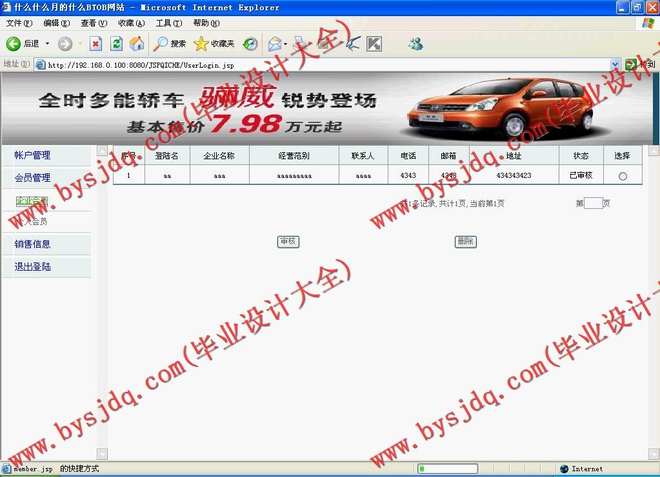Viewport: 660px width, 477px height.
Task: Select the radio button in the 选择 column
Action: 623,176
